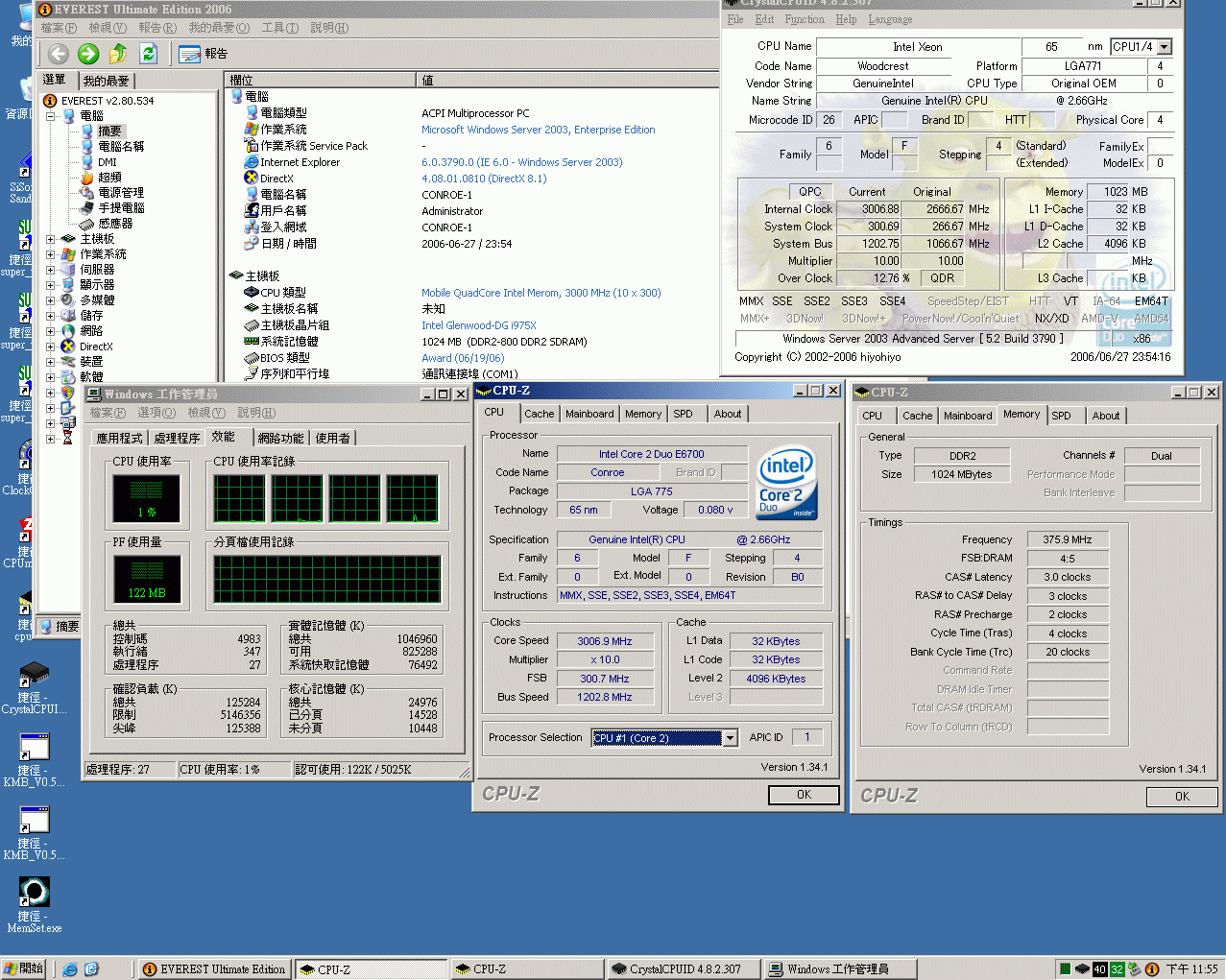Screen dimensions: 1226x980
Task: Click the black chip icon in system tray
Action: [x=1082, y=969]
